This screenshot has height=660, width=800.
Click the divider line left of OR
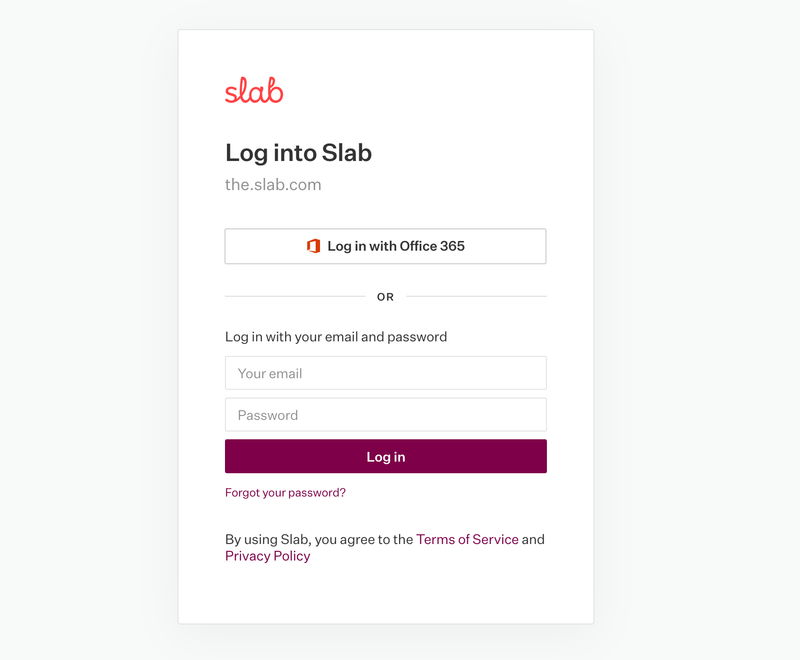point(295,297)
